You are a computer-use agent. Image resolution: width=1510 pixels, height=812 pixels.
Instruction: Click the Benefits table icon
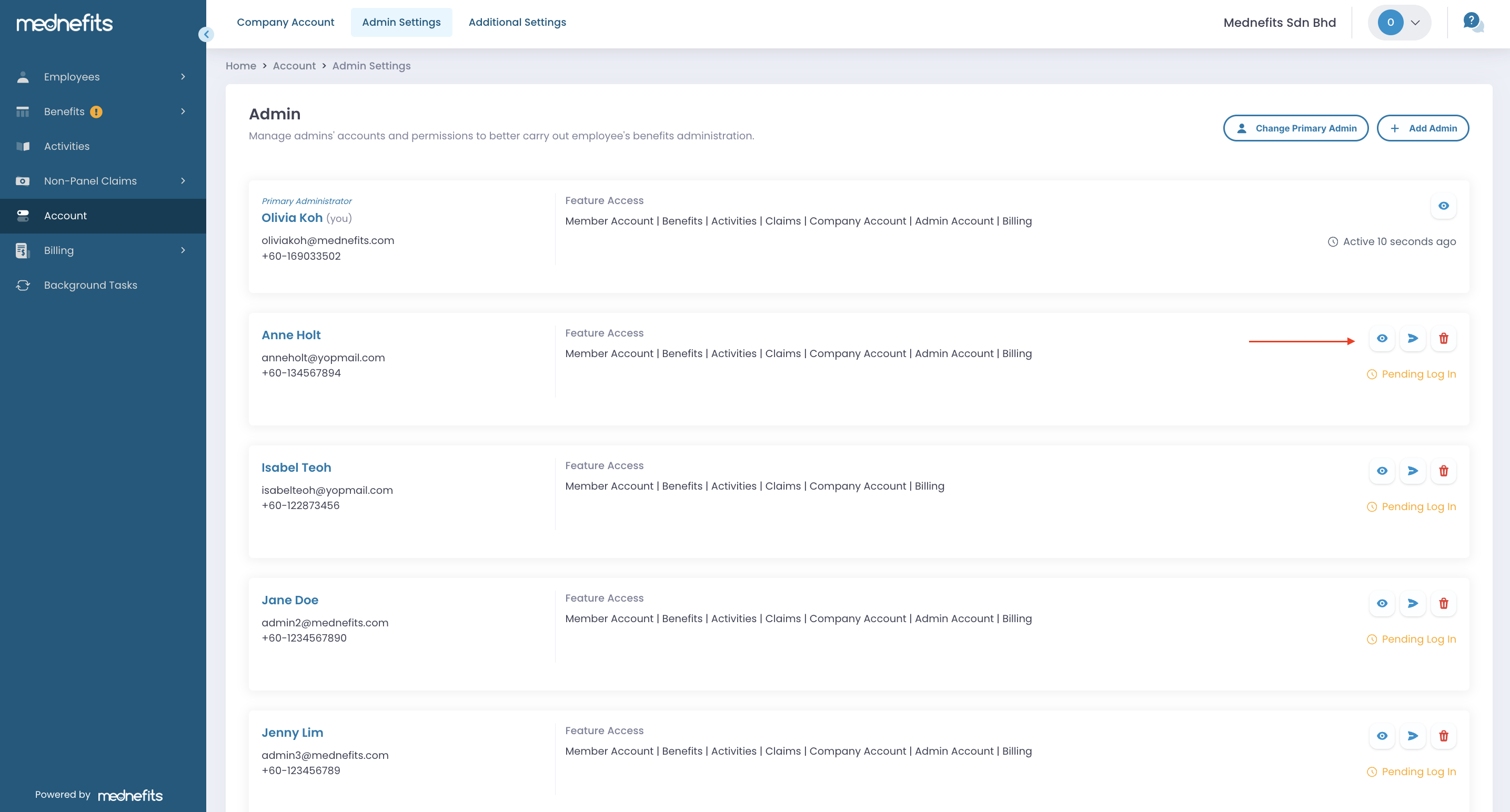[23, 111]
